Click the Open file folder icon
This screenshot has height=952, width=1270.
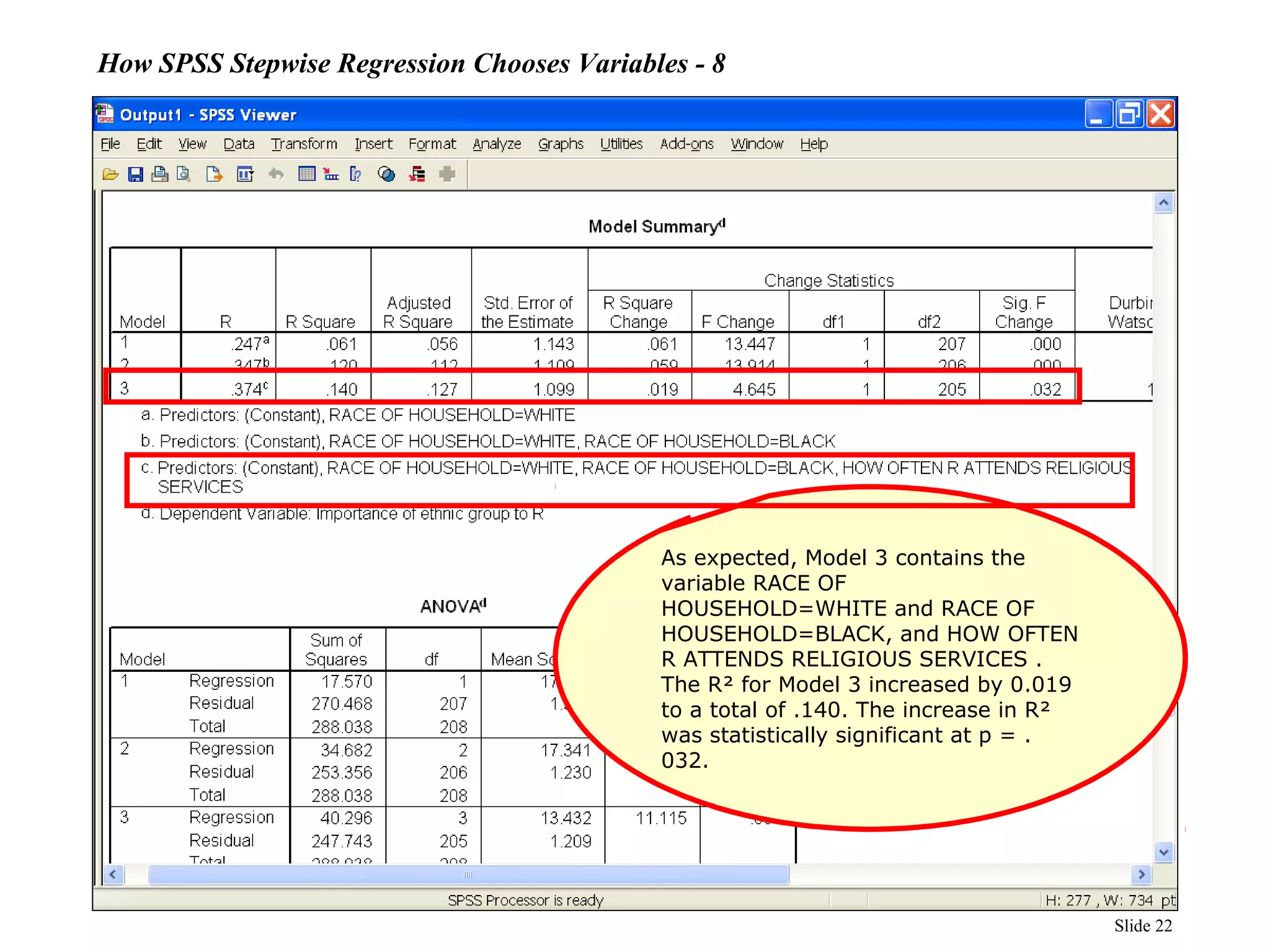[x=110, y=175]
